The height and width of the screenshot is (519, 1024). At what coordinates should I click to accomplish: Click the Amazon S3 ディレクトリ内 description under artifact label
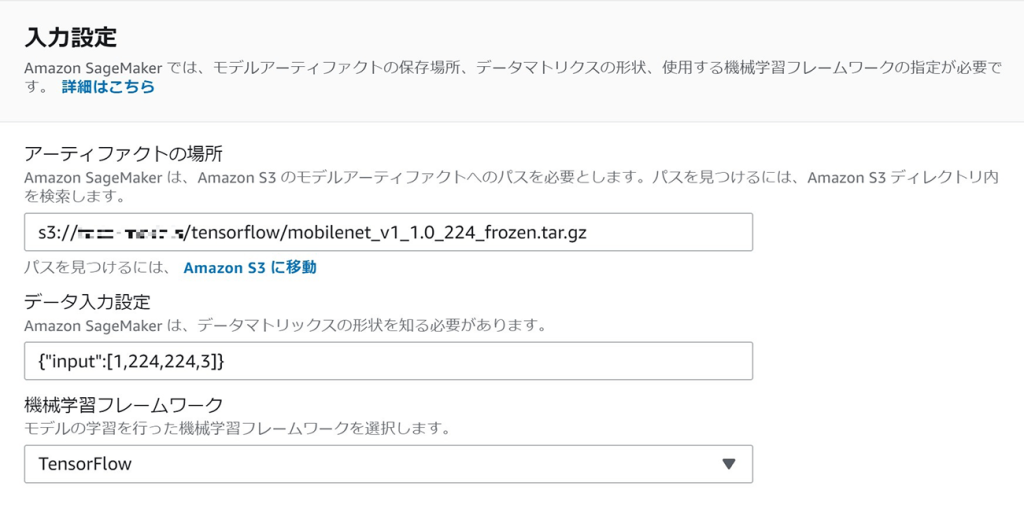pyautogui.click(x=511, y=186)
